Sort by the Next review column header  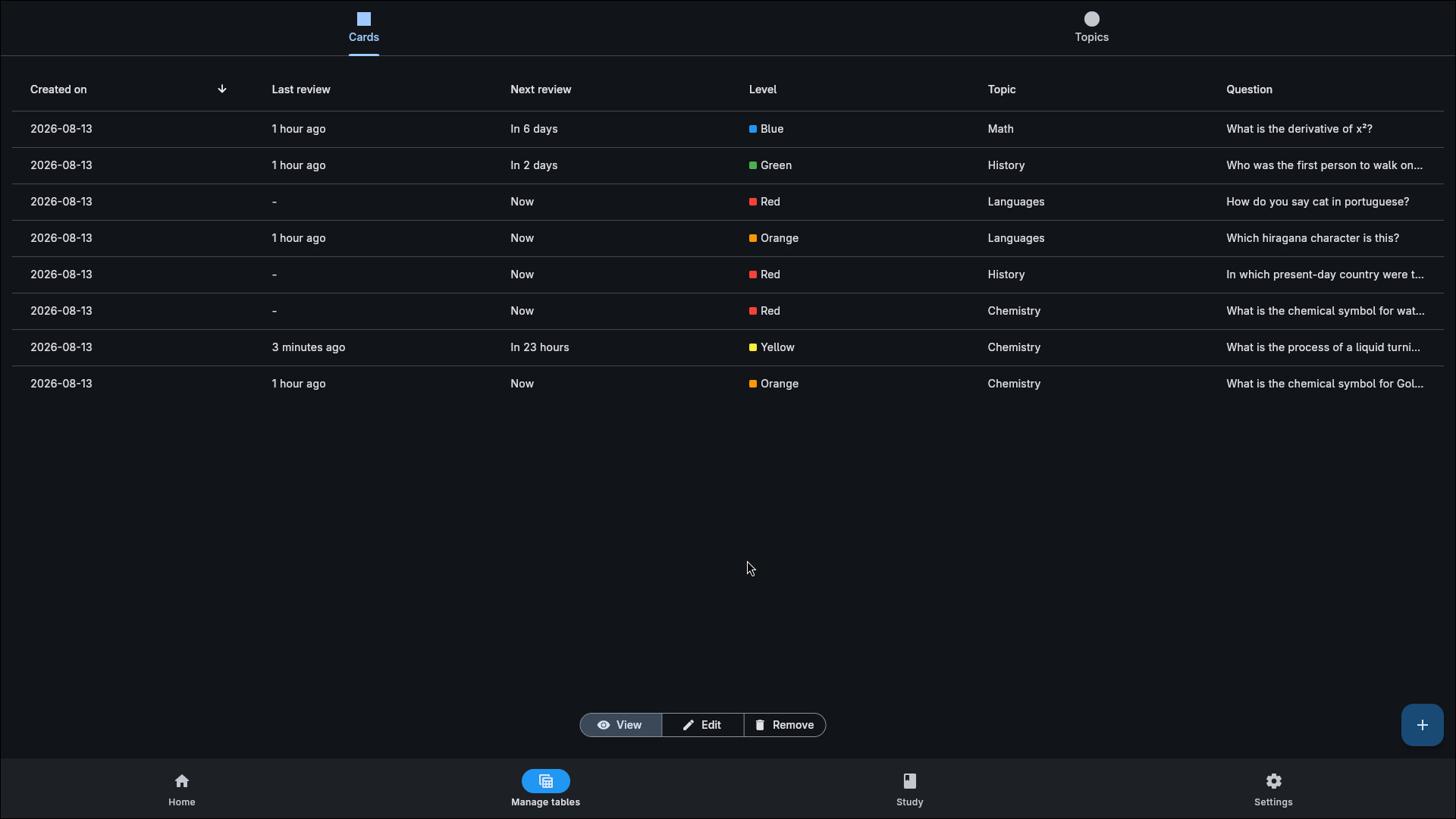tap(541, 89)
